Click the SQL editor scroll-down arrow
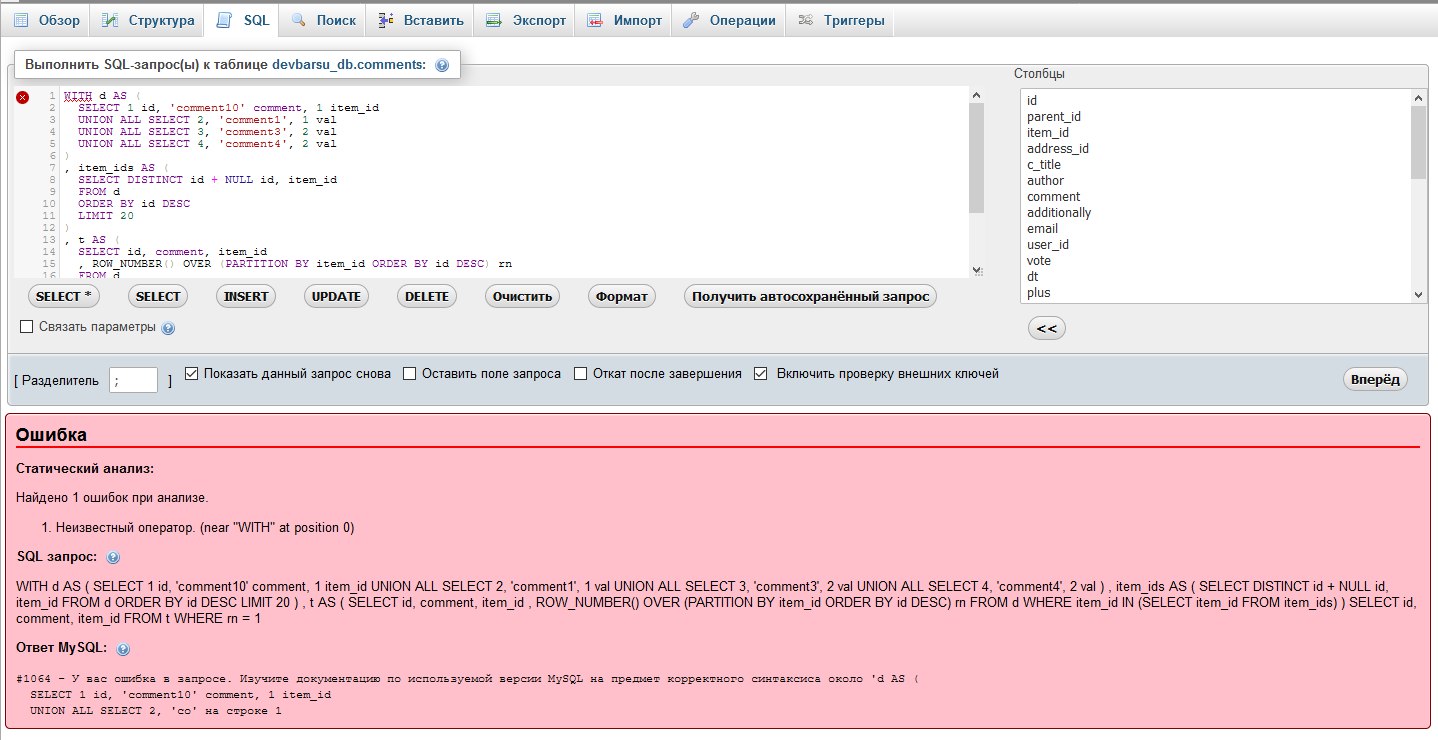The height and width of the screenshot is (740, 1438). click(x=976, y=271)
